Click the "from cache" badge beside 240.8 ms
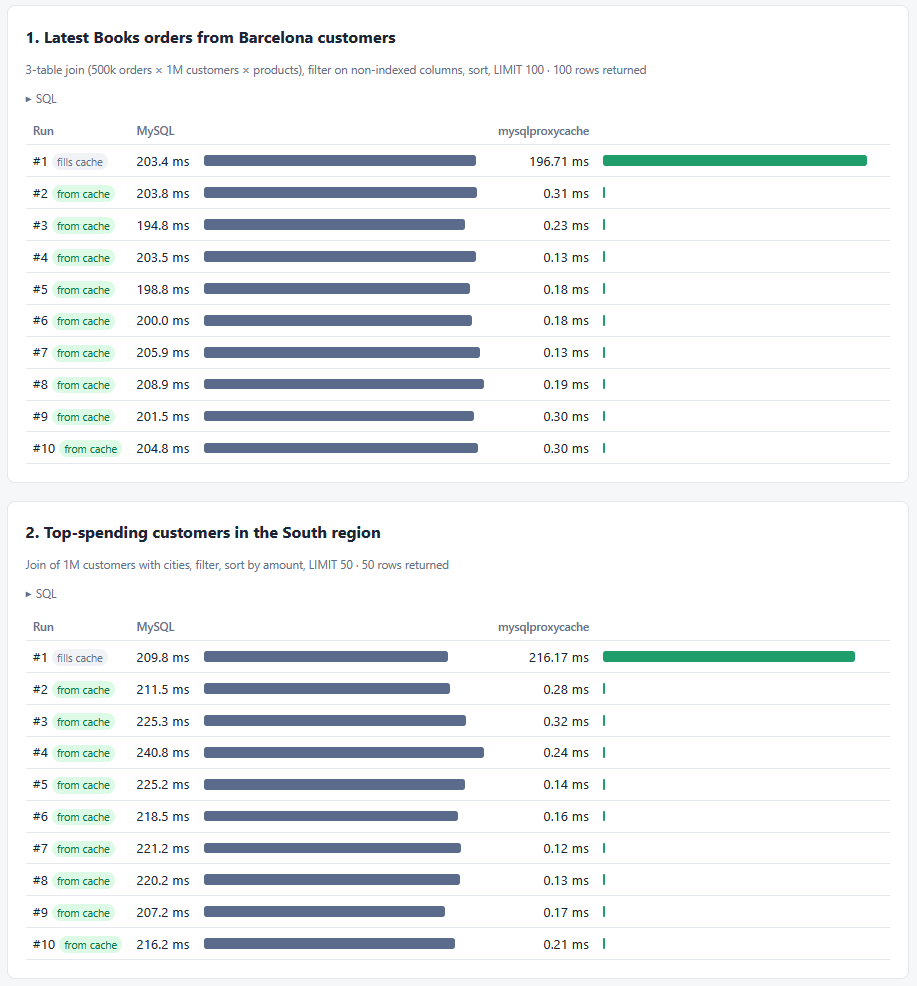The height and width of the screenshot is (986, 917). point(83,753)
